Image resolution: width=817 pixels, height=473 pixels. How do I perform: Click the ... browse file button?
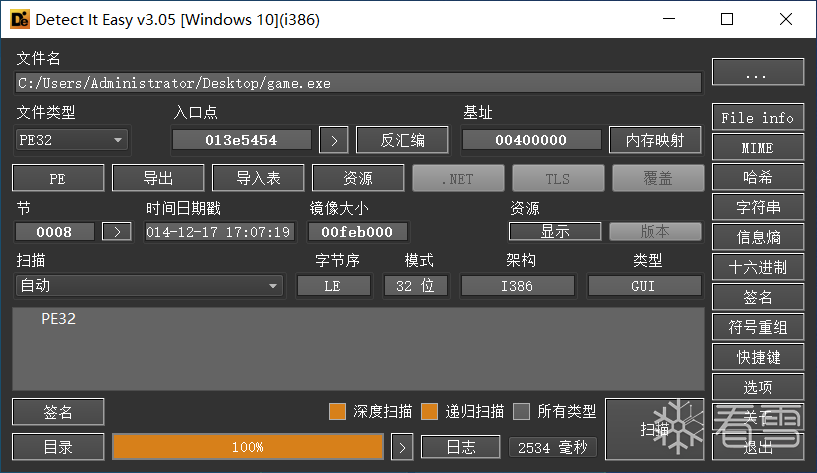(x=758, y=72)
